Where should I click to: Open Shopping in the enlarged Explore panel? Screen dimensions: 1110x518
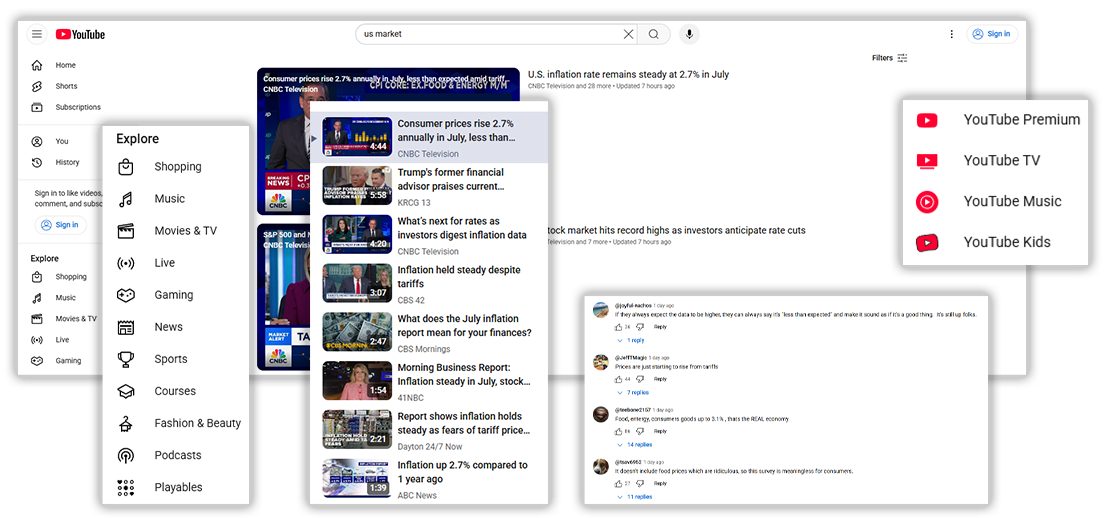coord(176,167)
